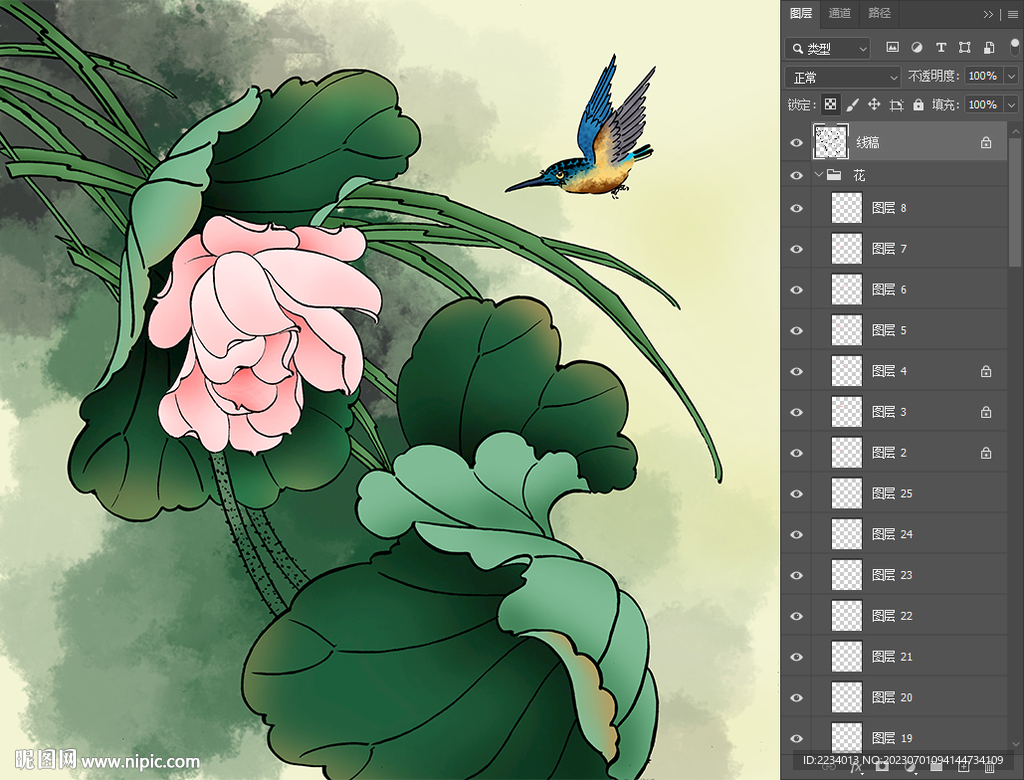The height and width of the screenshot is (780, 1024).
Task: Select the 图层 25 layer thumbnail
Action: pyautogui.click(x=847, y=493)
